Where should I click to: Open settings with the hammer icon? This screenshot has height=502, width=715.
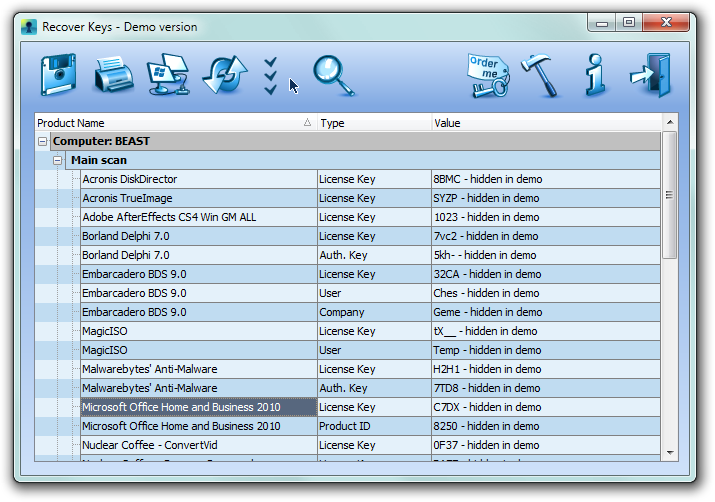[541, 76]
